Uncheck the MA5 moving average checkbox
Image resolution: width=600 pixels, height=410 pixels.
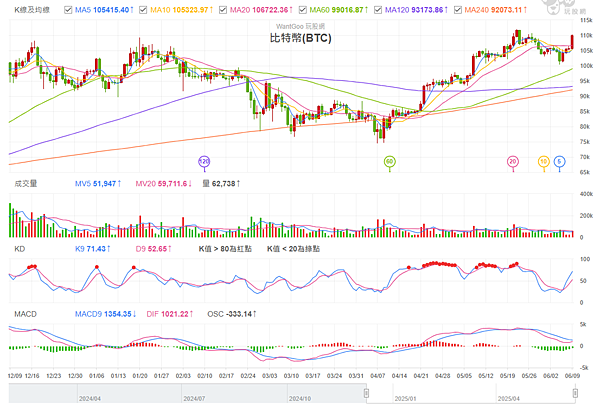[68, 10]
